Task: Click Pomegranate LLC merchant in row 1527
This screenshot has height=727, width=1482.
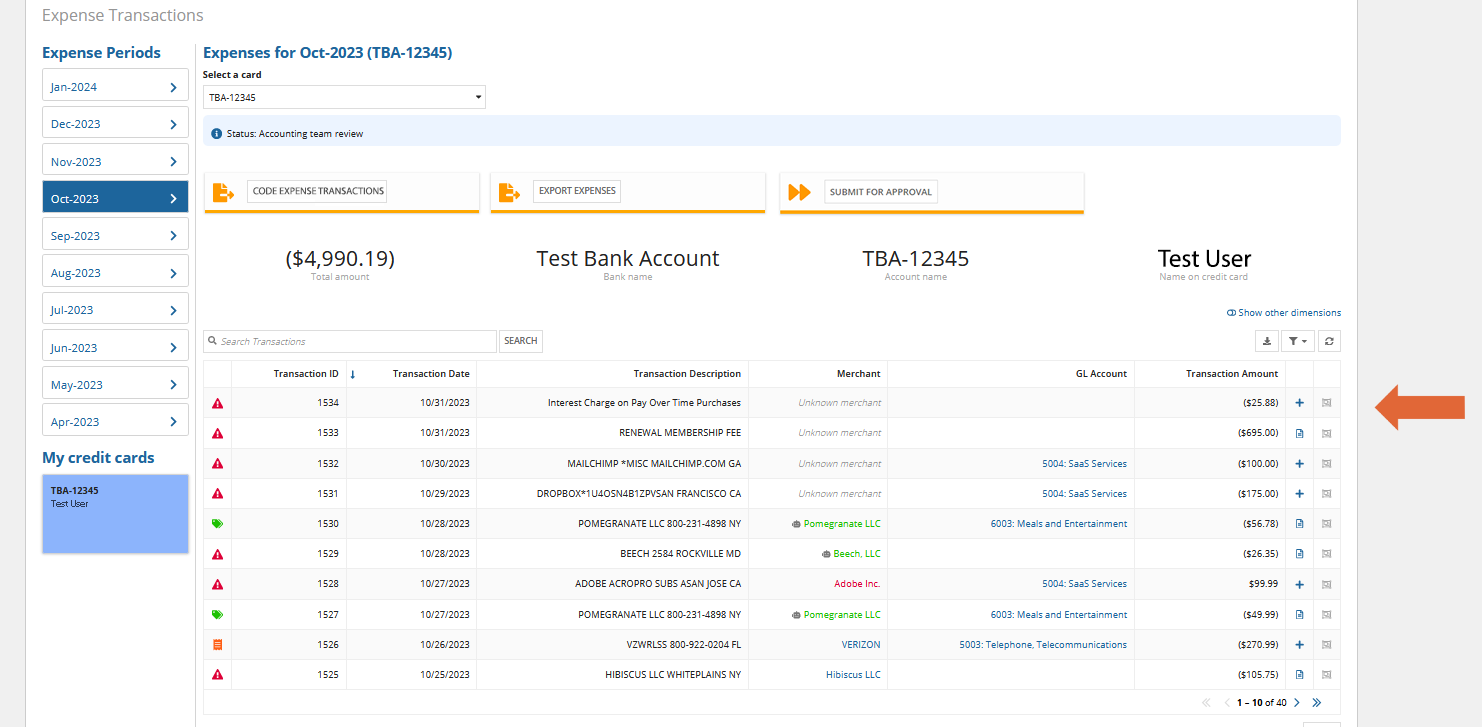Action: (842, 615)
